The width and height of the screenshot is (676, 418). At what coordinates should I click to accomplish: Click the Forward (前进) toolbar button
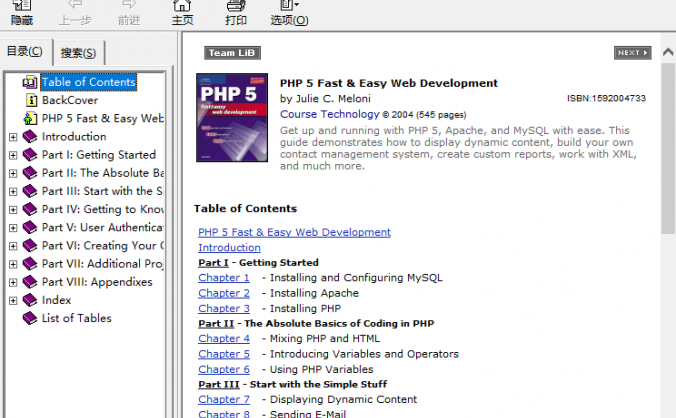[128, 13]
